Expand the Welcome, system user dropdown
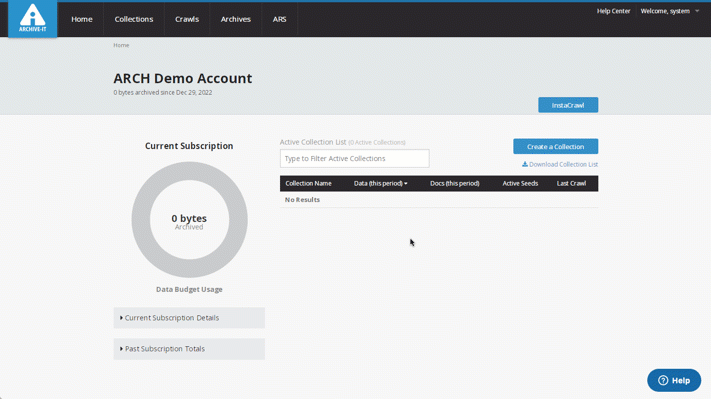The width and height of the screenshot is (711, 399). tap(670, 11)
